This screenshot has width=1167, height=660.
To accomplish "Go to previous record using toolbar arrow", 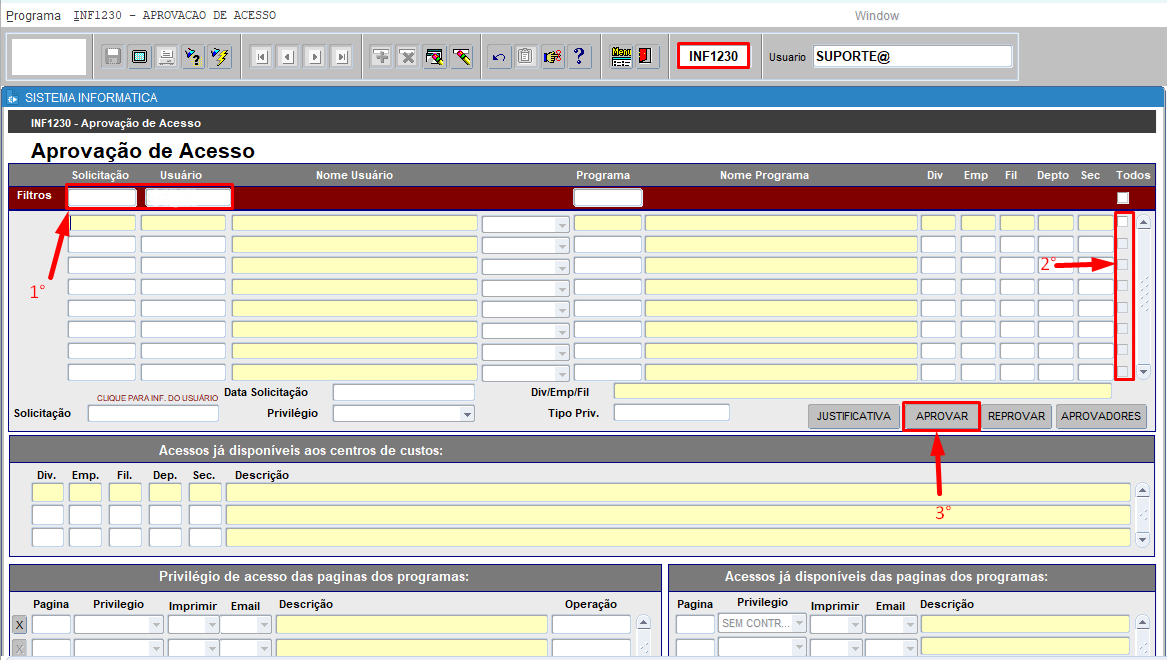I will [x=288, y=57].
